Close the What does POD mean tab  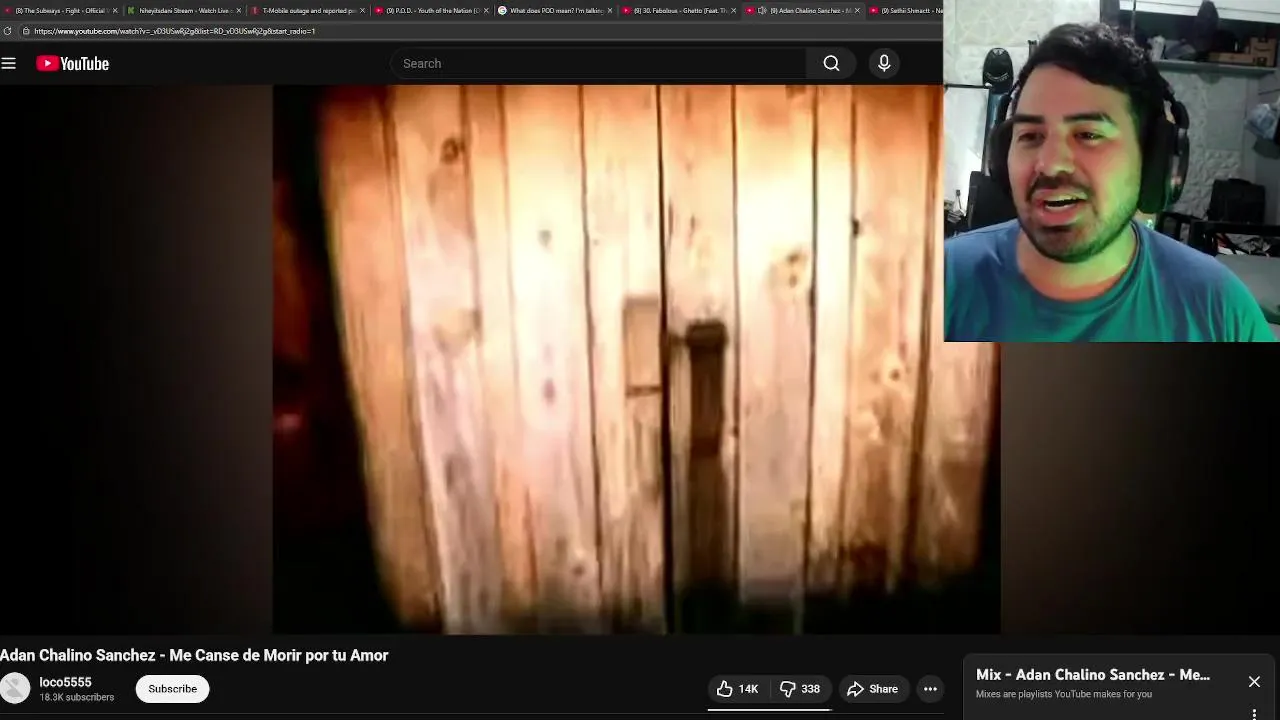click(x=610, y=10)
